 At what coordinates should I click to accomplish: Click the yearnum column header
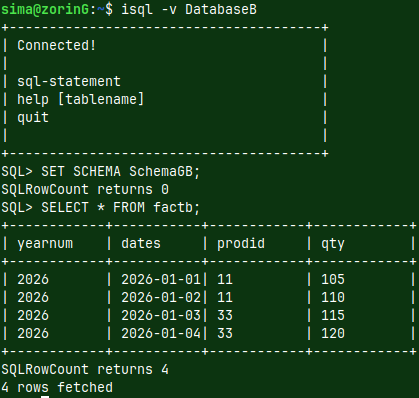point(45,244)
